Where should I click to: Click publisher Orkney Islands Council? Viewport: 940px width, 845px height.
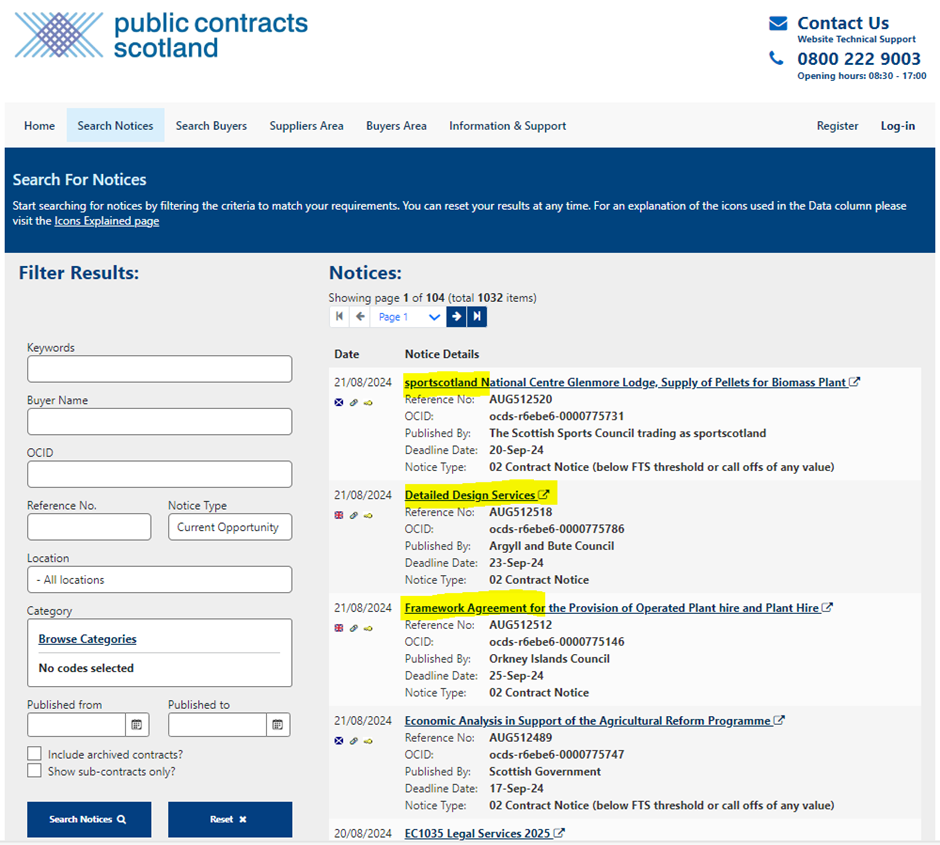click(549, 659)
